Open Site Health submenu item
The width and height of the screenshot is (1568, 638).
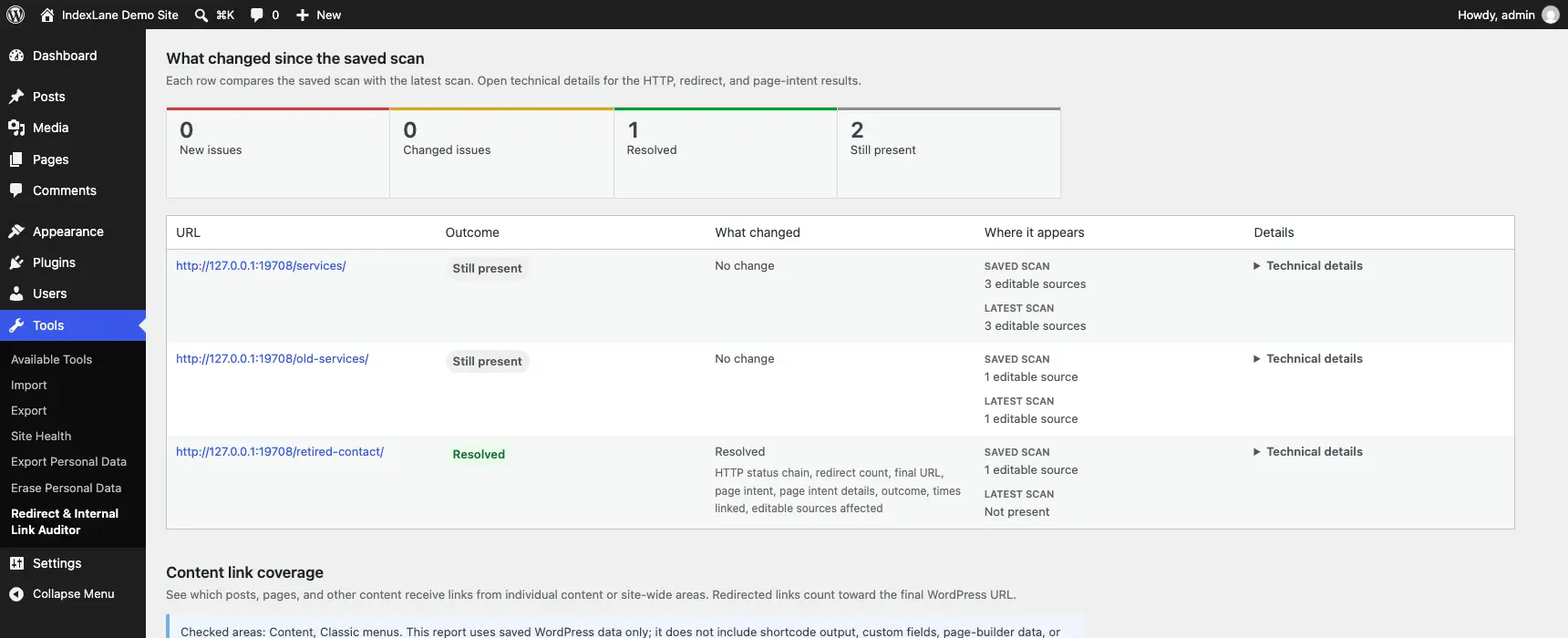click(41, 437)
